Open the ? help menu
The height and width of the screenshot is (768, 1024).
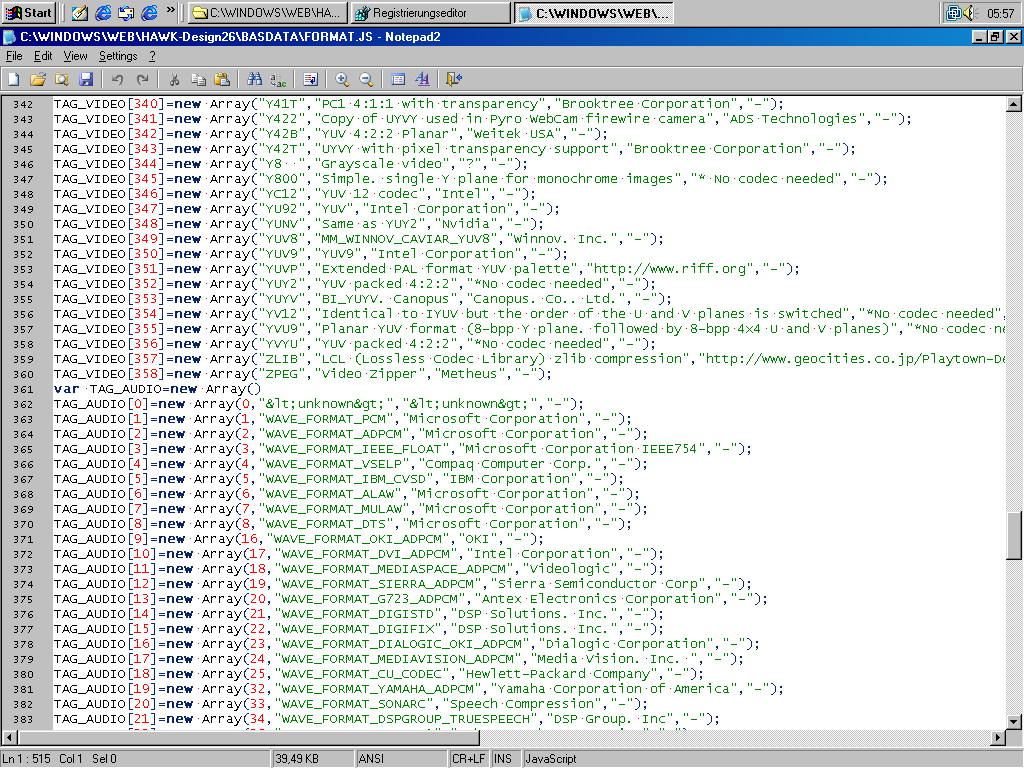152,56
